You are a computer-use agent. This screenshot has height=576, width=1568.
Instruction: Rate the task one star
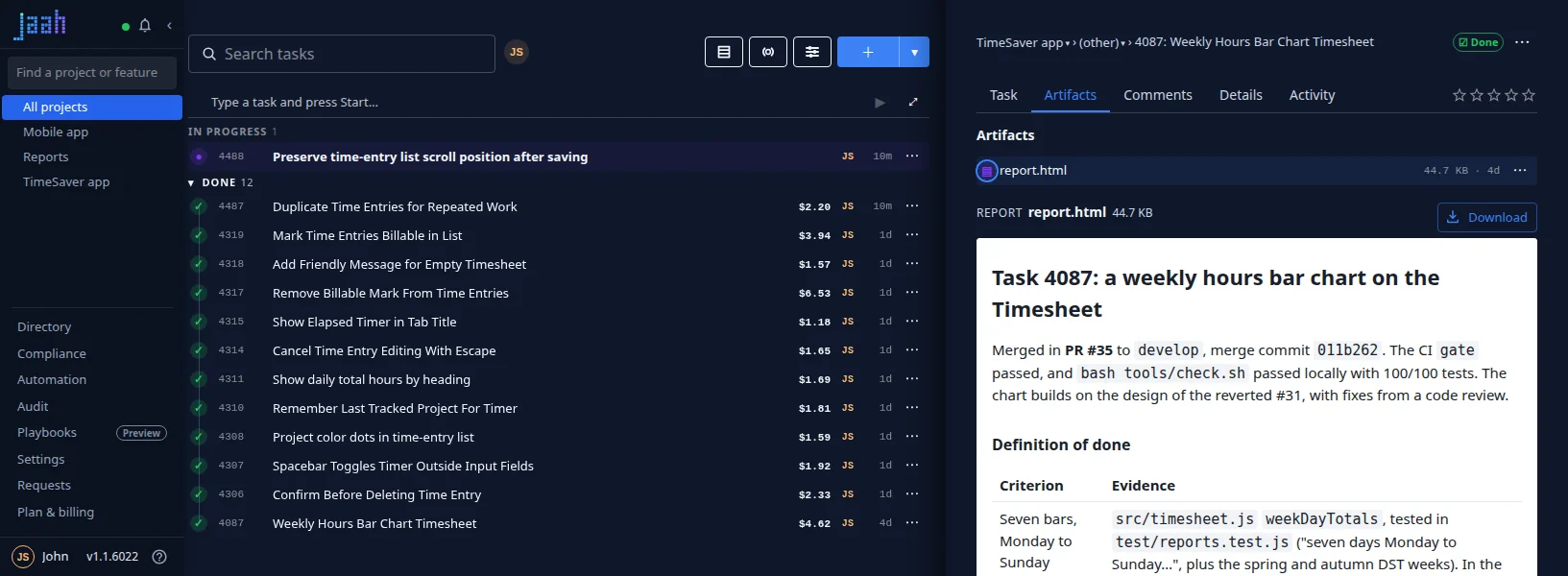[x=1459, y=95]
